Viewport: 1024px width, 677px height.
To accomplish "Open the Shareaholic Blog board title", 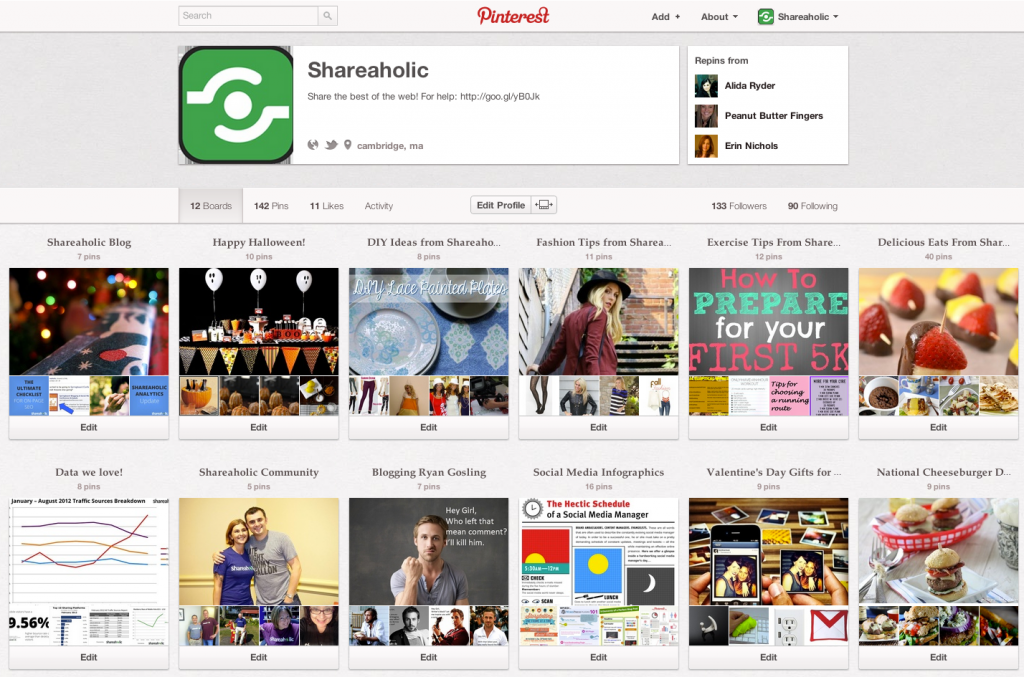I will tap(89, 242).
